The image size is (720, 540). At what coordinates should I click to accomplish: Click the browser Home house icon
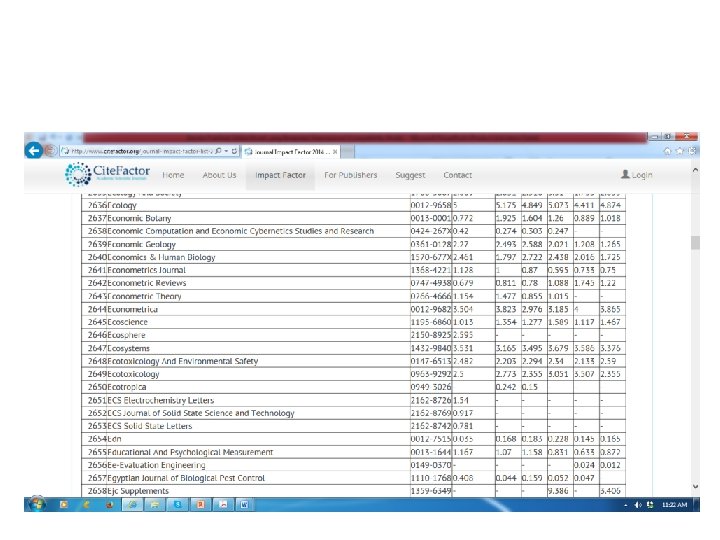[x=668, y=151]
